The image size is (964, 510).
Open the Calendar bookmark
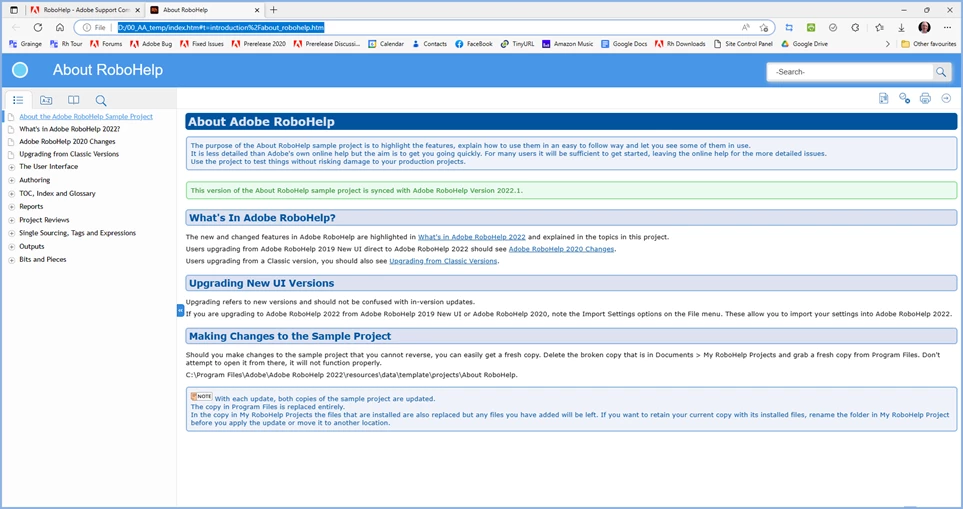[x=385, y=44]
